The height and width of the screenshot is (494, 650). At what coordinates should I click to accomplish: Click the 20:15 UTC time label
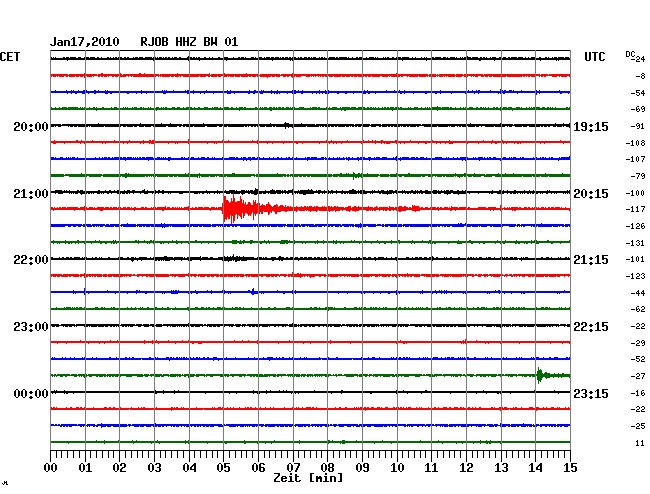tap(591, 194)
